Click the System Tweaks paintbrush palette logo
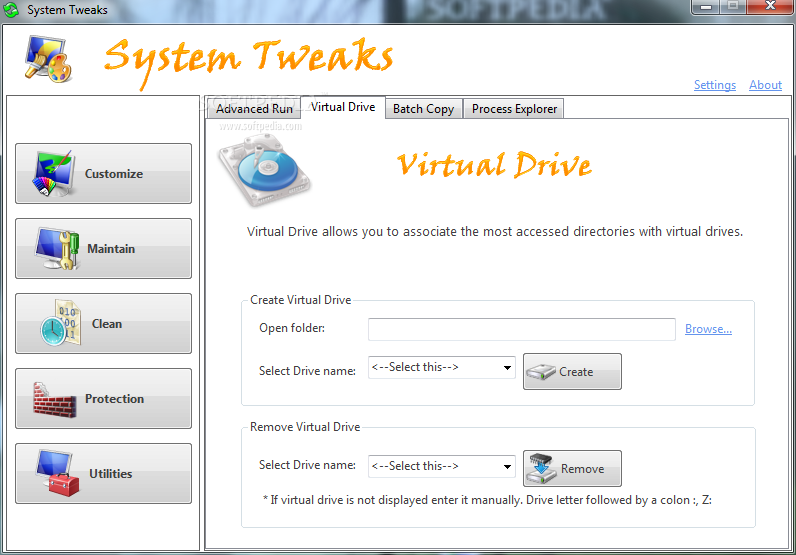This screenshot has height=555, width=796. coord(48,59)
